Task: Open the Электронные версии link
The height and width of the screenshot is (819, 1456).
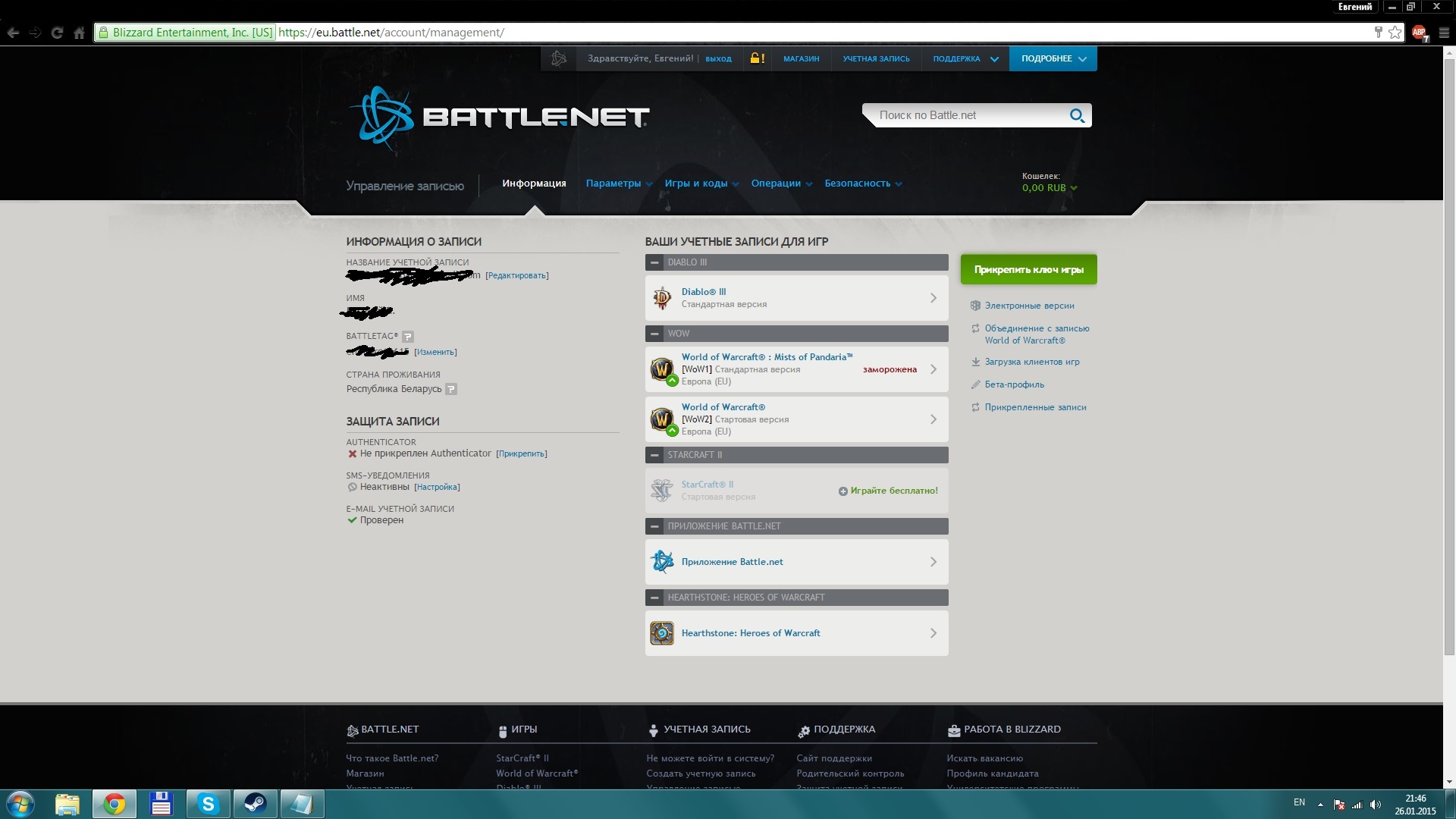Action: coord(1029,306)
